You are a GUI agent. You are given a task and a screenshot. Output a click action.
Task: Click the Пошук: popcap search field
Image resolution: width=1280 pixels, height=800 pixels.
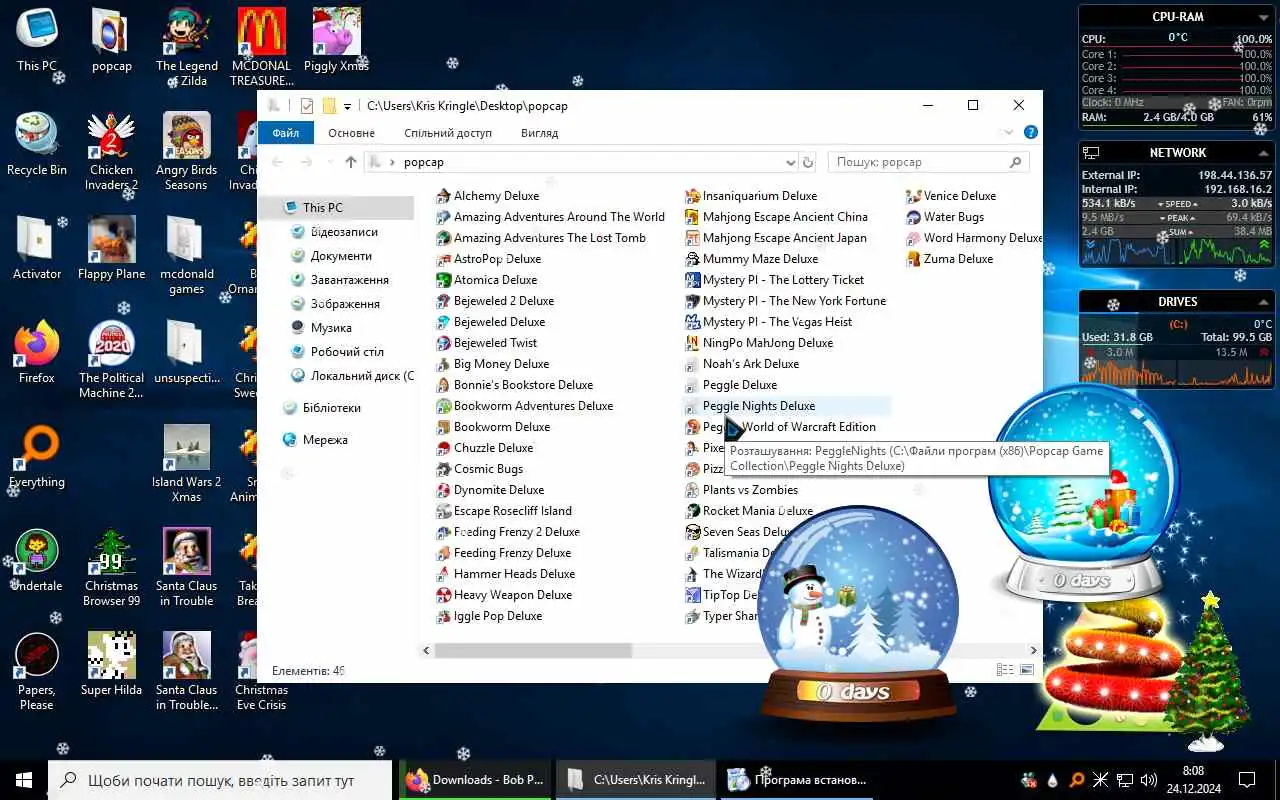click(930, 162)
